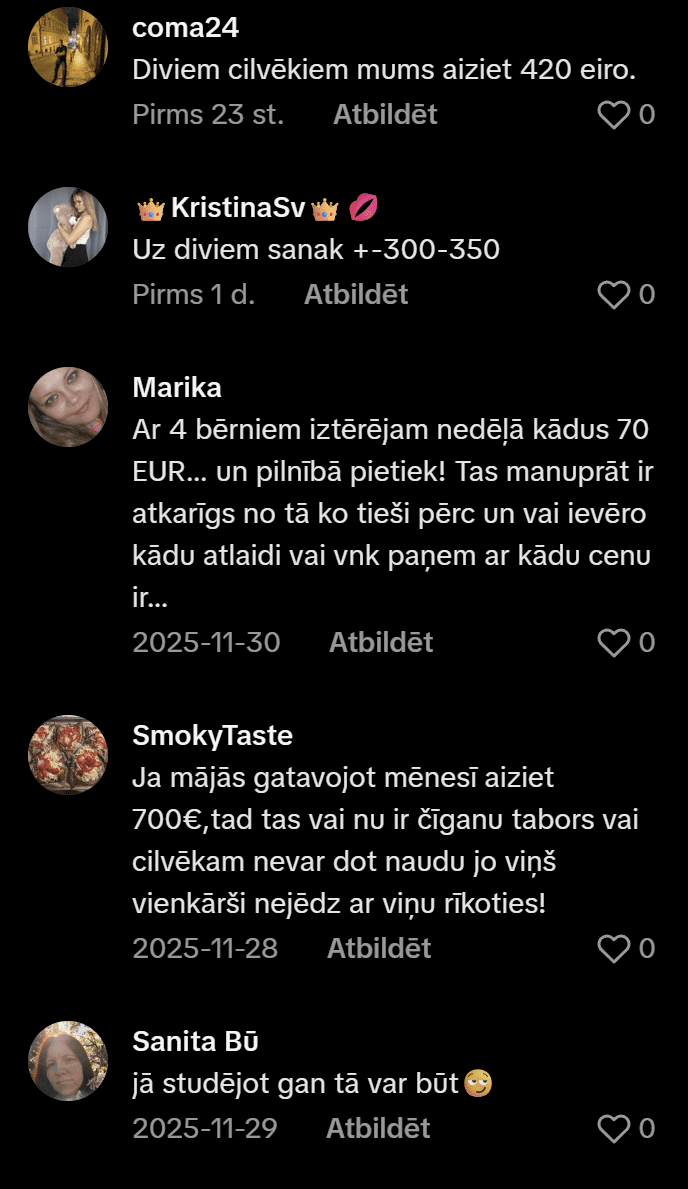The width and height of the screenshot is (688, 1189).
Task: Open Sanita Bū's profile picture
Action: pyautogui.click(x=68, y=1061)
